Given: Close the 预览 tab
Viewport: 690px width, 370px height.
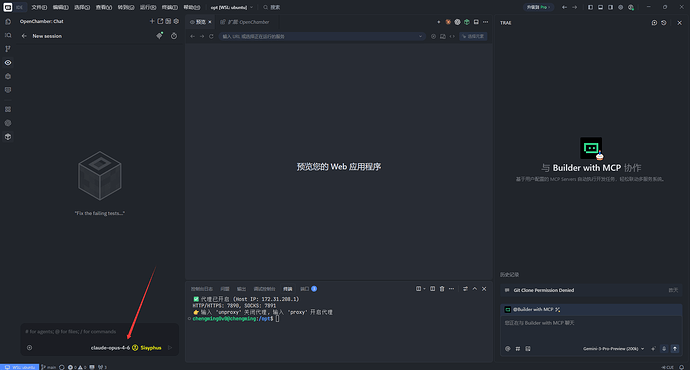Looking at the screenshot, I should [x=210, y=22].
